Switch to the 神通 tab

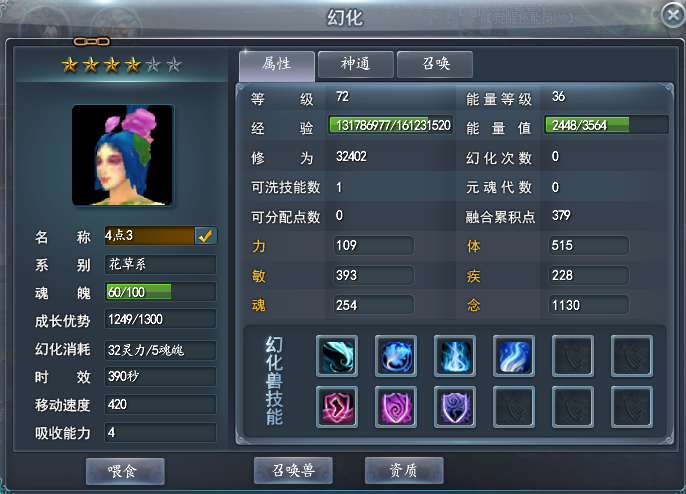[x=356, y=64]
